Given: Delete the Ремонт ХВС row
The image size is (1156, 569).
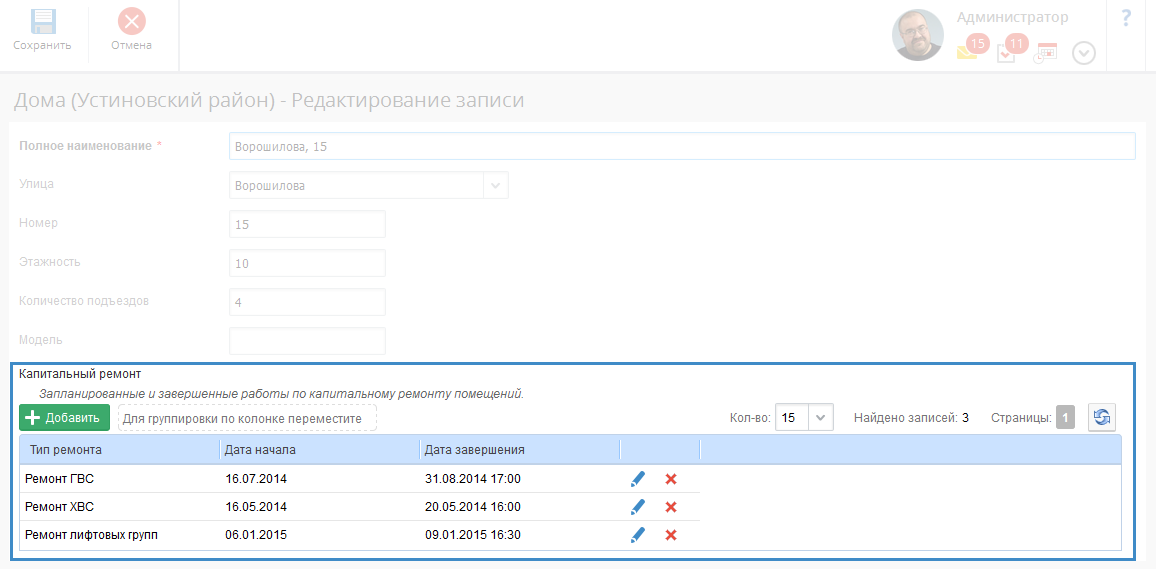Looking at the screenshot, I should 671,507.
